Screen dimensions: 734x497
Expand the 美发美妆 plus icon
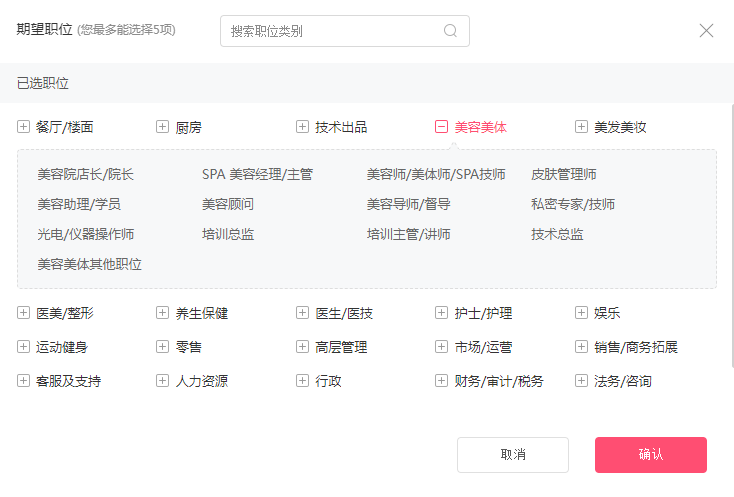(x=581, y=127)
